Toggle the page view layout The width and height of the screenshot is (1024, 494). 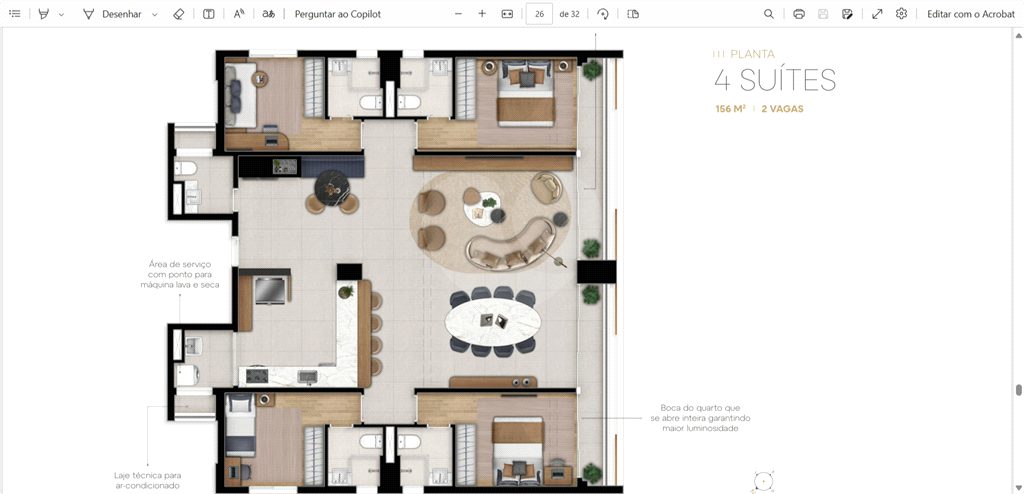point(633,14)
